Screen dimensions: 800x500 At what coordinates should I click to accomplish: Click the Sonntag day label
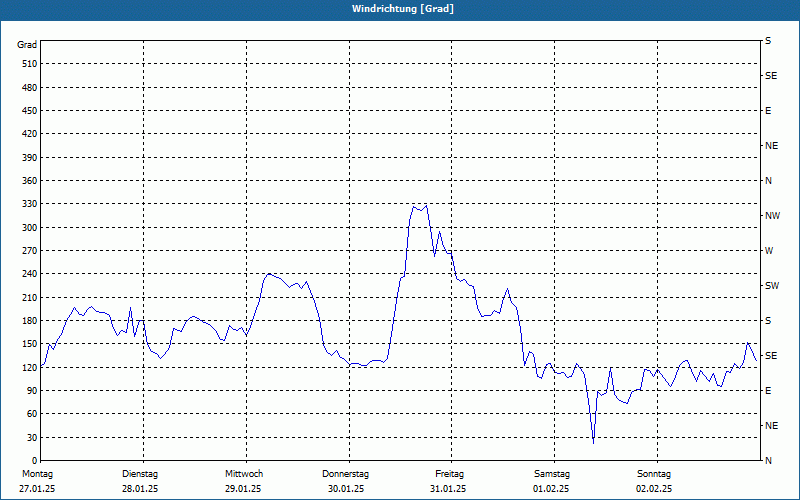[654, 474]
